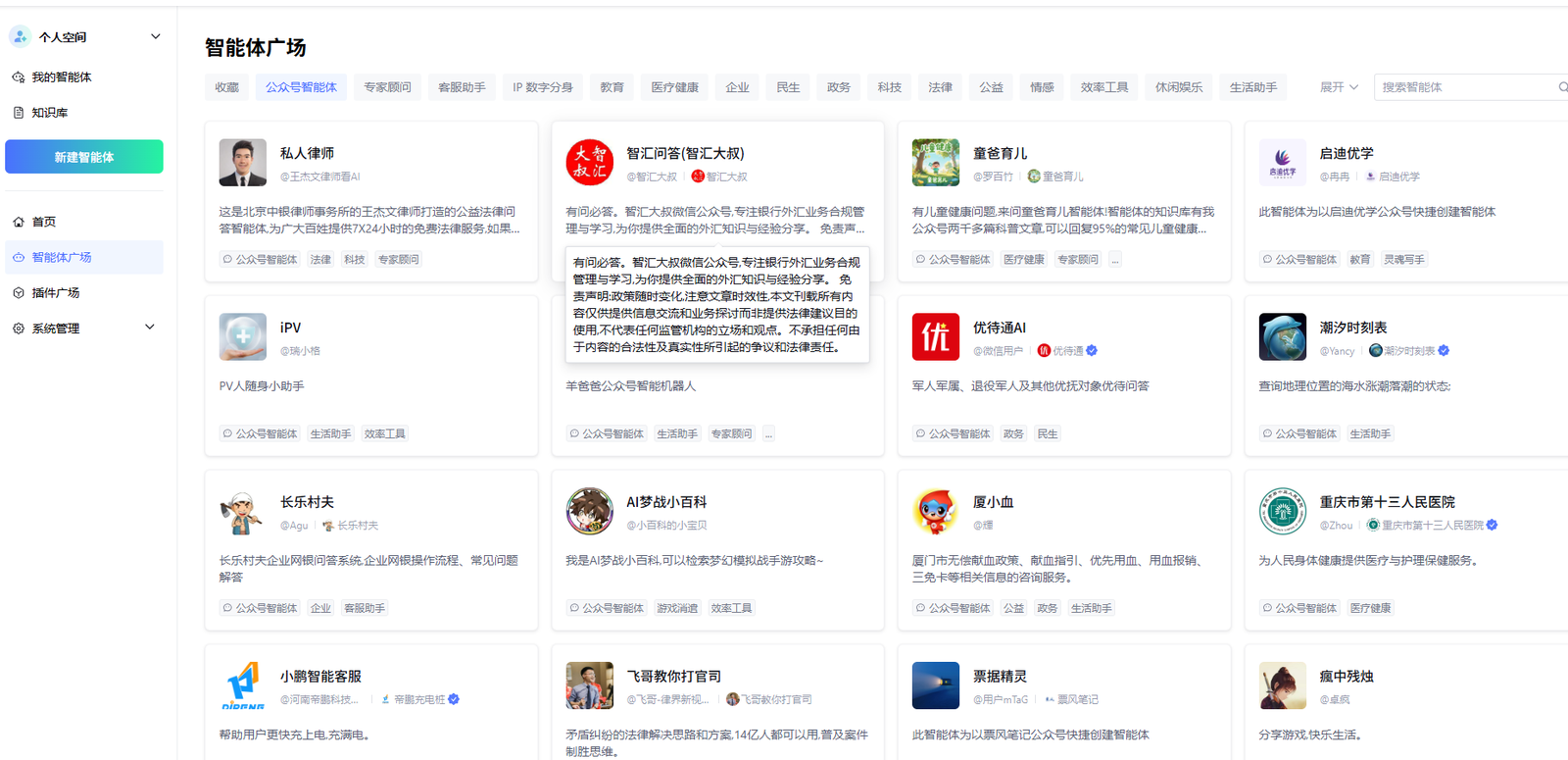1568x760 pixels.
Task: Open the 智汇问答 red logo icon
Action: (589, 162)
